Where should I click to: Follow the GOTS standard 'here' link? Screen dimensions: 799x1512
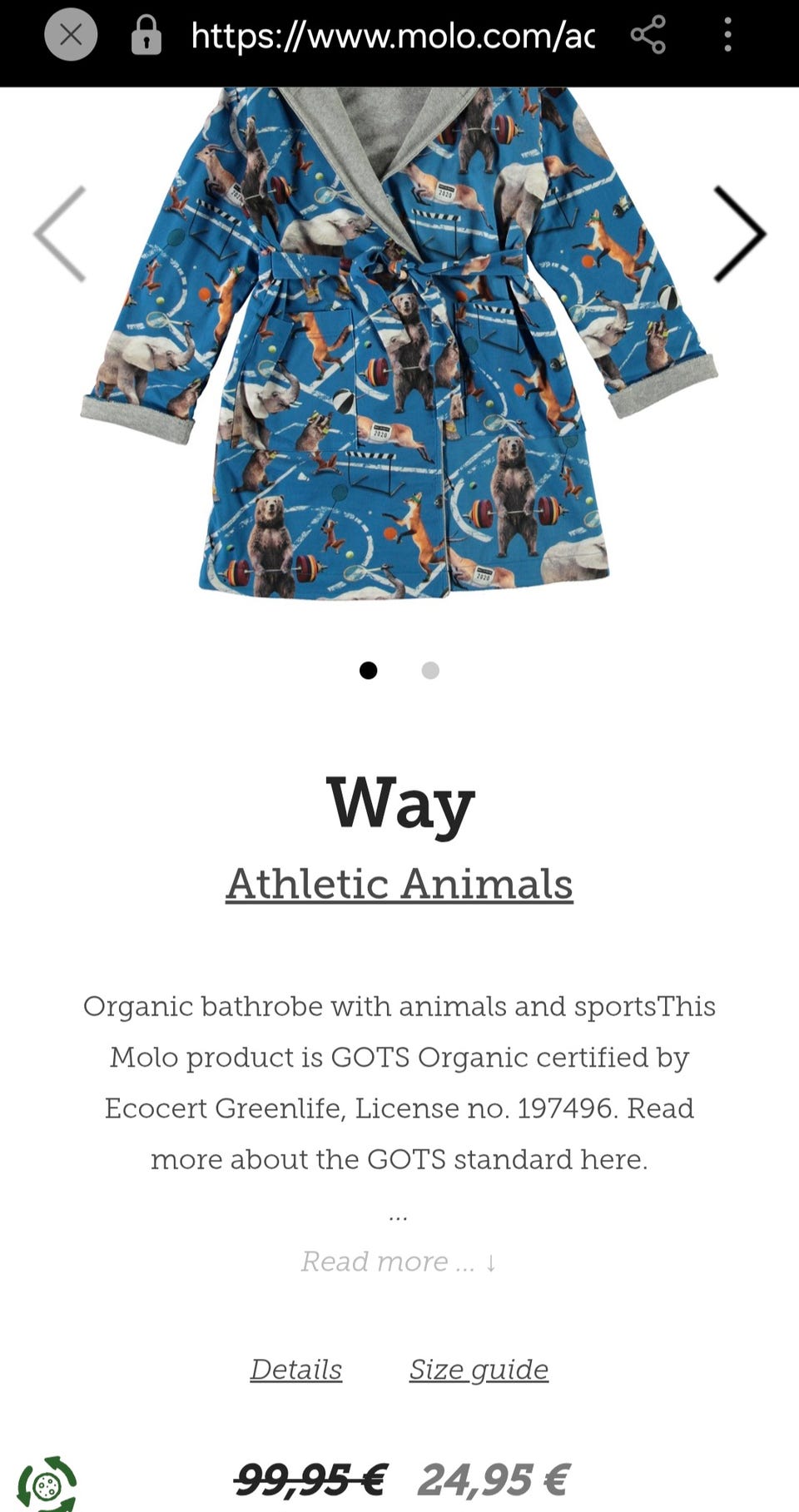(x=613, y=1158)
